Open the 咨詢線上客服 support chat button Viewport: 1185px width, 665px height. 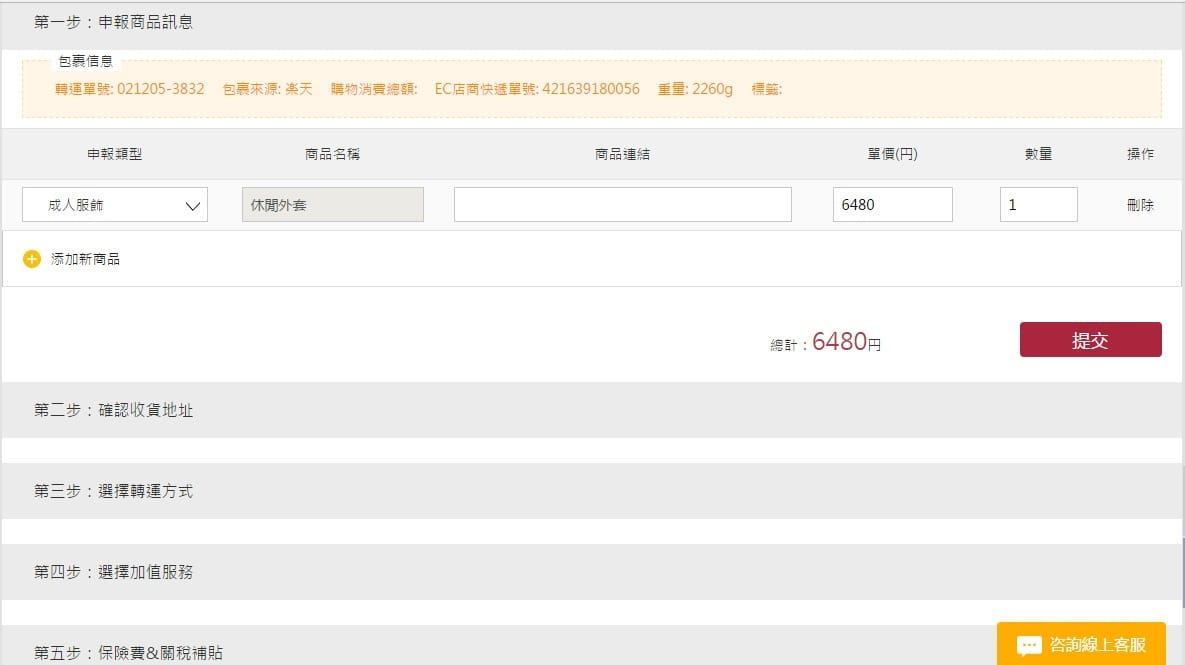(x=1096, y=645)
